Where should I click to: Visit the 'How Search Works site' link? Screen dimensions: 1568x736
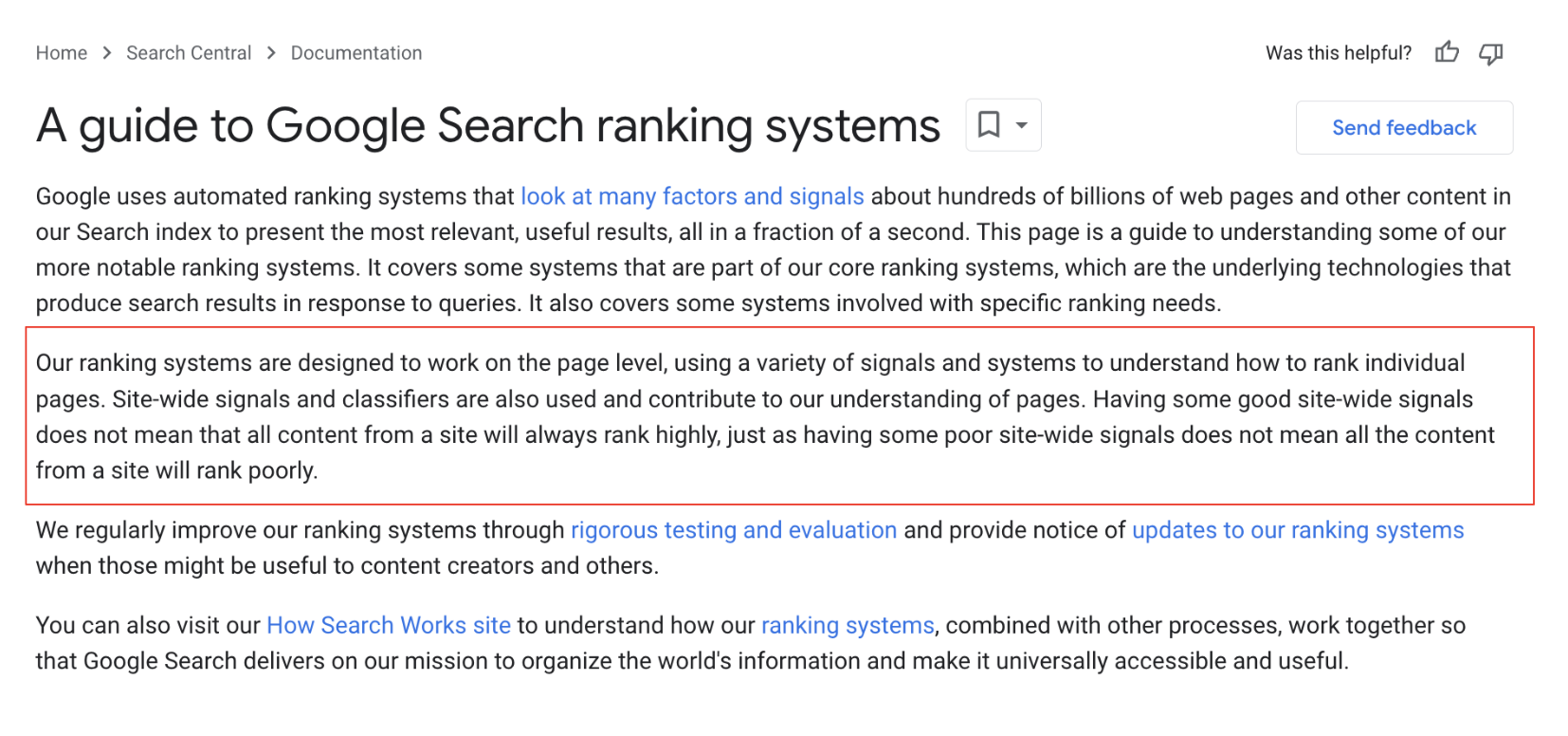pyautogui.click(x=389, y=625)
